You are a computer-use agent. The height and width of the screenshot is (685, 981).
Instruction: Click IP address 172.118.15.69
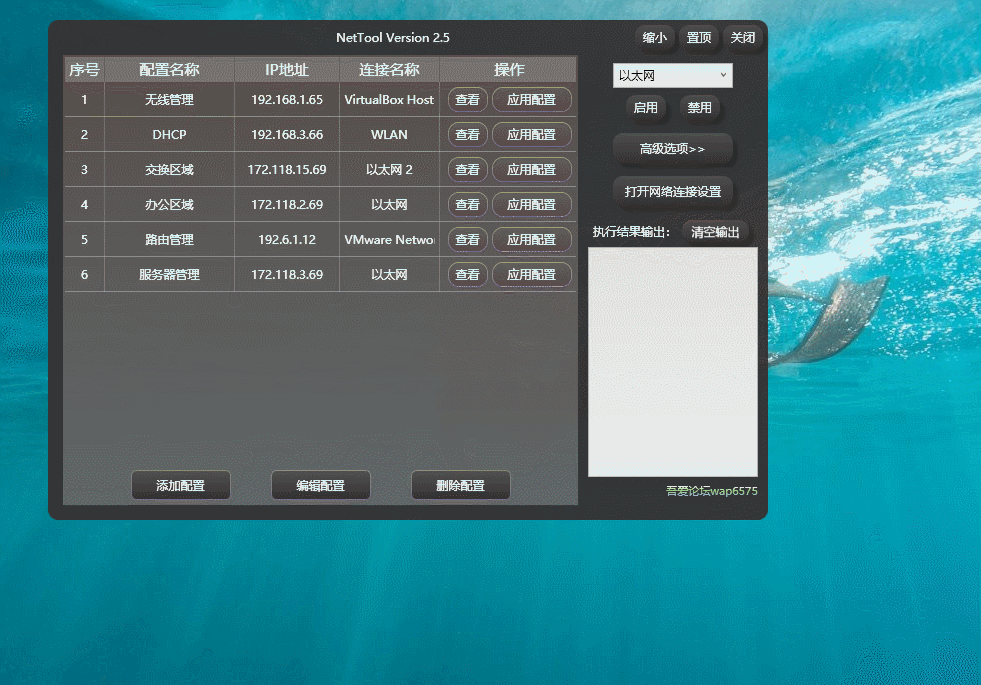coord(287,170)
